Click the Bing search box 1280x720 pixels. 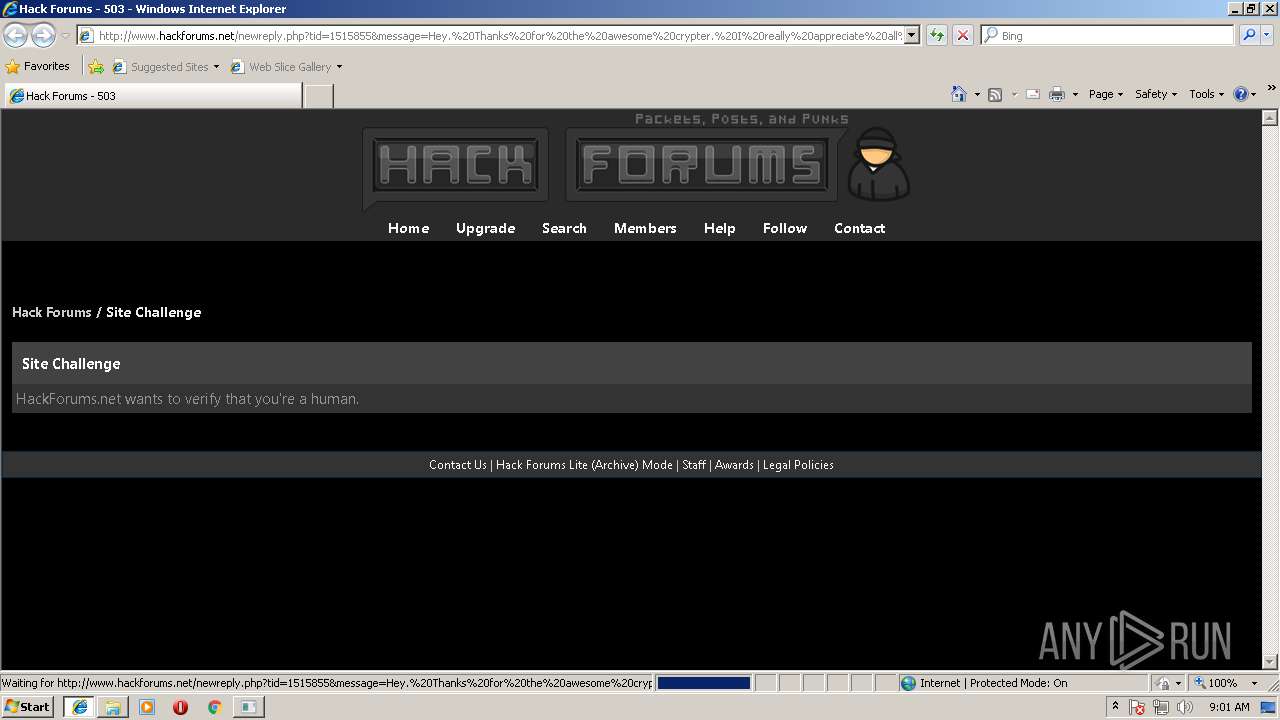1108,35
